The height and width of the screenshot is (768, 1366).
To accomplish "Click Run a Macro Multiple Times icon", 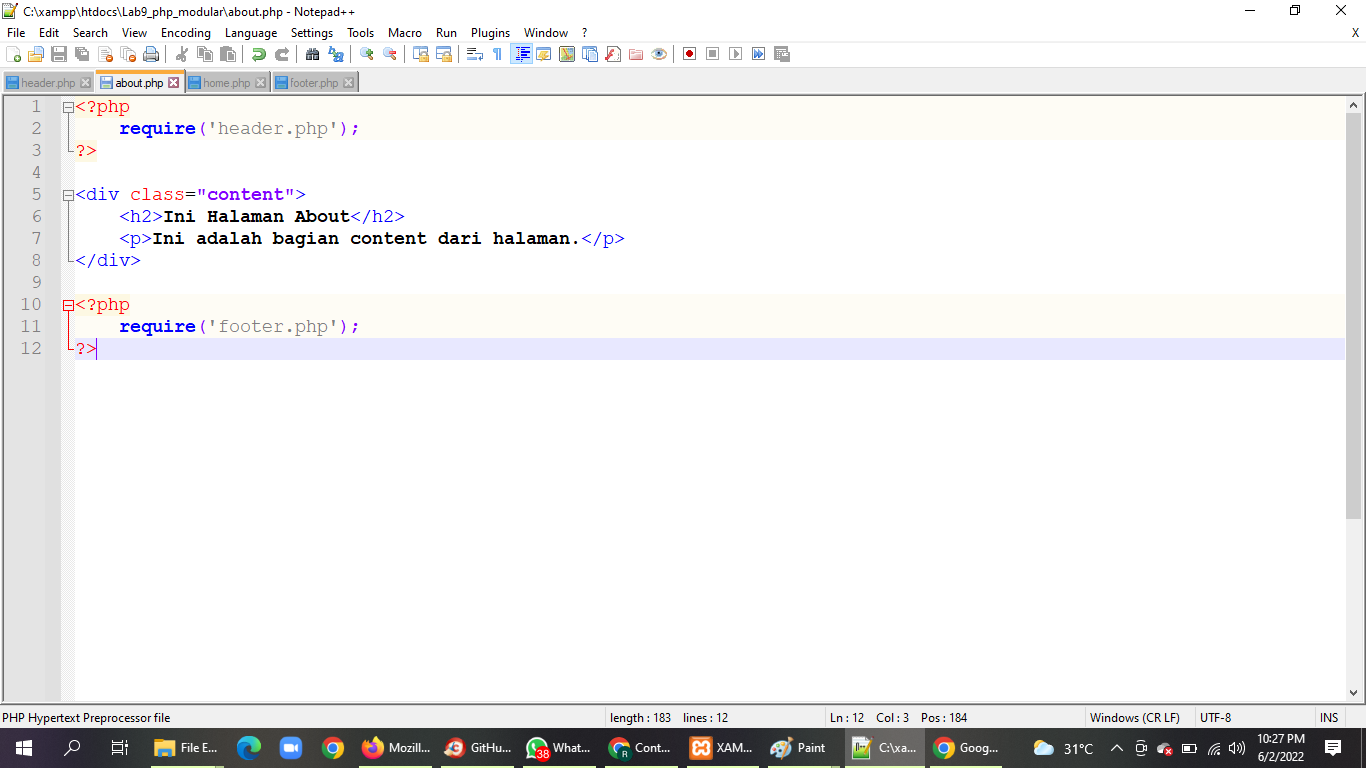I will pos(759,54).
